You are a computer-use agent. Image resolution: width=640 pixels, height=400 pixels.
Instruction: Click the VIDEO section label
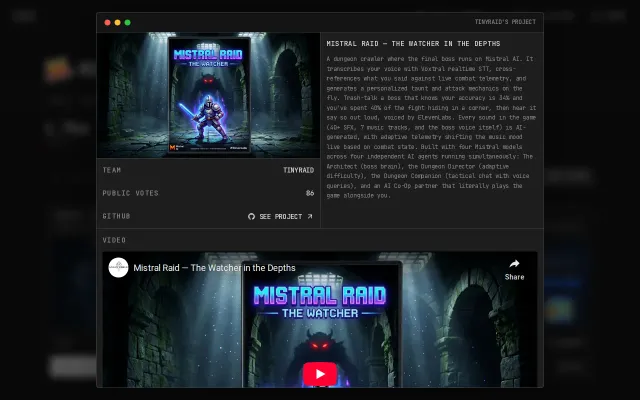[114, 240]
